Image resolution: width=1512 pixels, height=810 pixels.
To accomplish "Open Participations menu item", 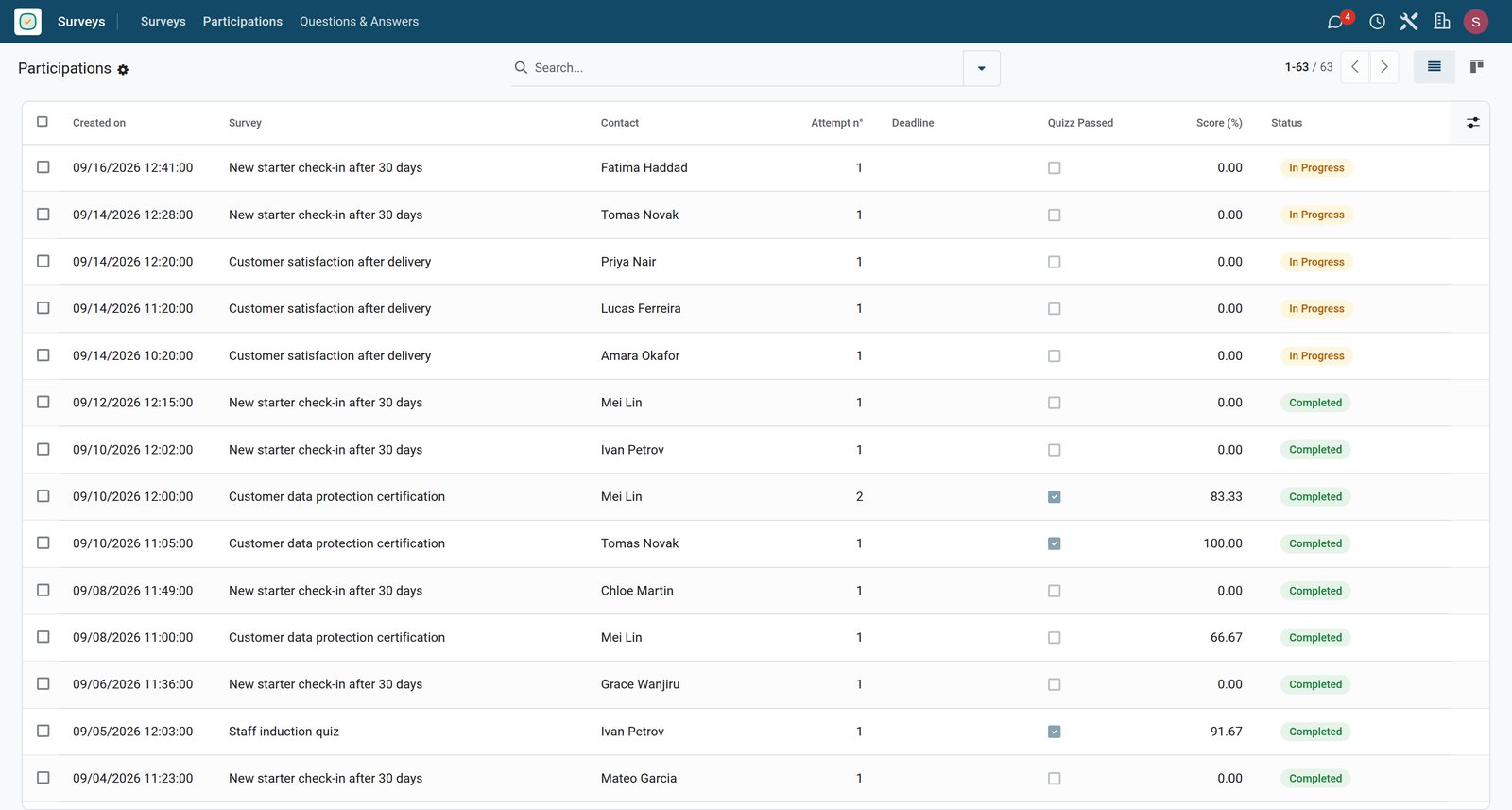I will [243, 22].
